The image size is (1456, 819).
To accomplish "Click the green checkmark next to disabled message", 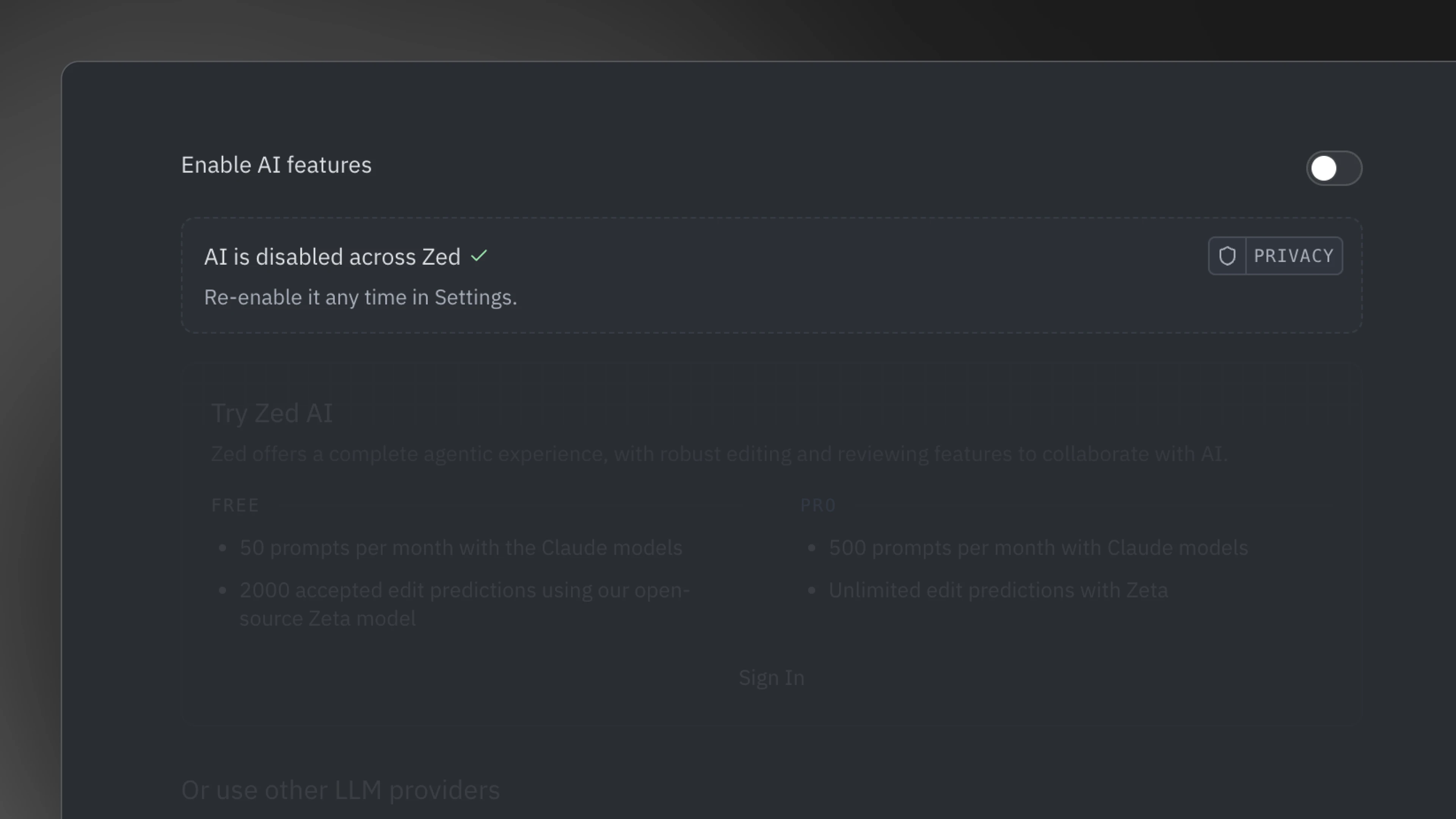I will (x=480, y=256).
